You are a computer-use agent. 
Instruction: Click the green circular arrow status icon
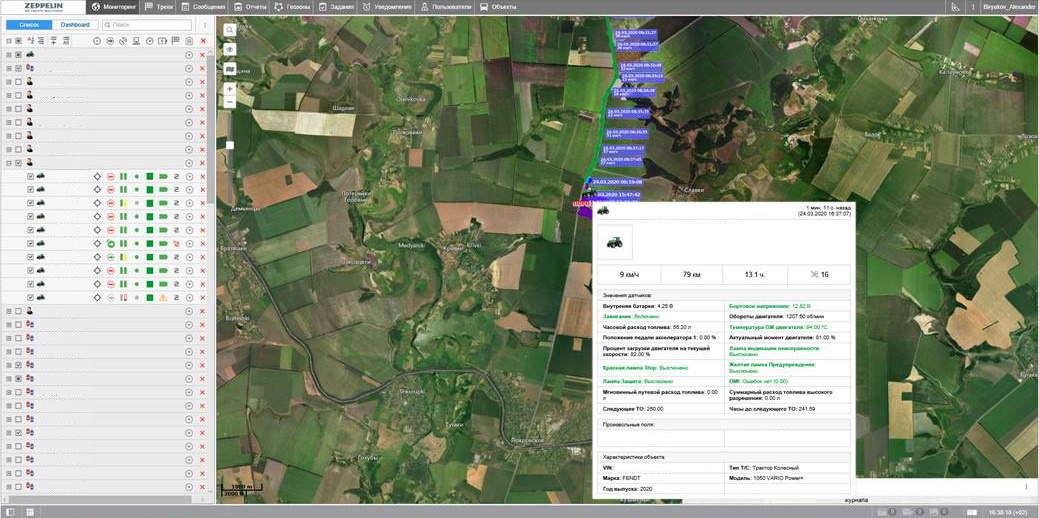pos(111,244)
